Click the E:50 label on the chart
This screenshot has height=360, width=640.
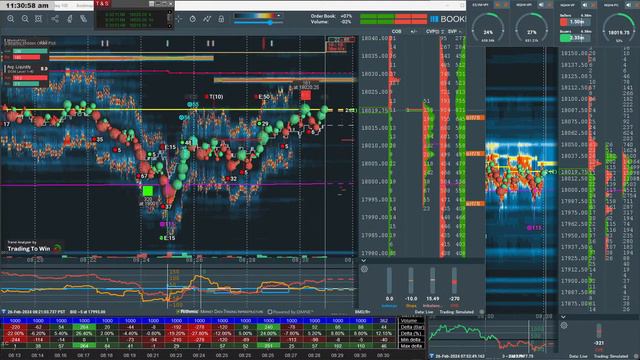(264, 97)
